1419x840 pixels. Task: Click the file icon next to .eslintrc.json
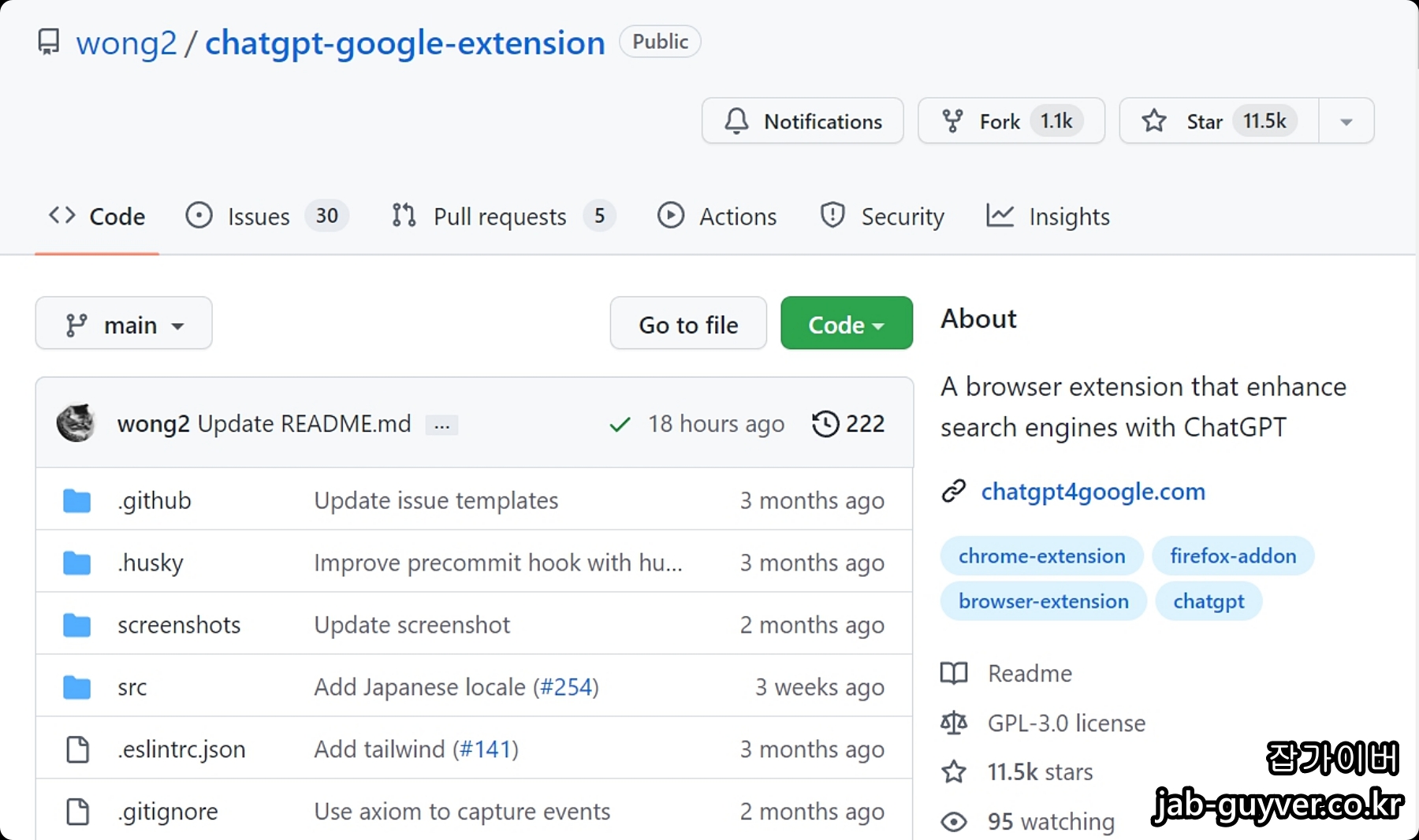click(x=77, y=749)
